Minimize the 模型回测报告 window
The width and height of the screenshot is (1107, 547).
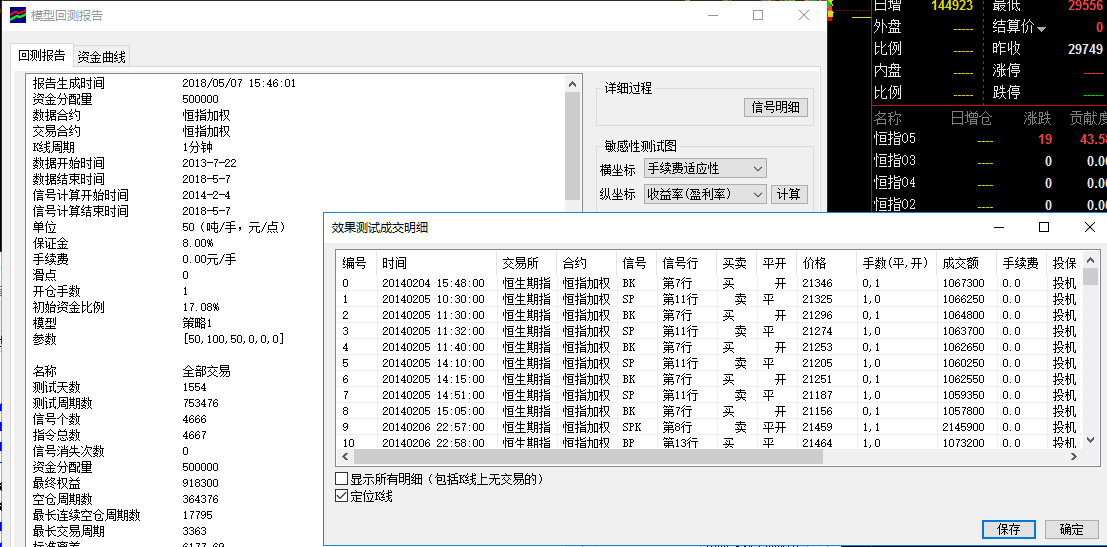712,16
